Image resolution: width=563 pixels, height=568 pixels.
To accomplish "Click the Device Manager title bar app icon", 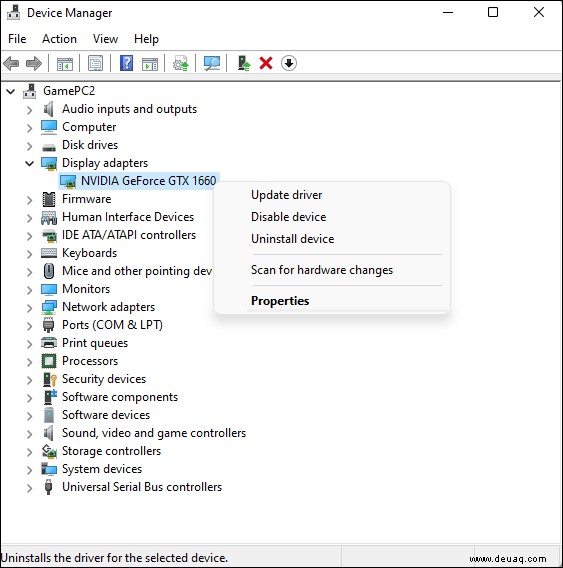I will (x=14, y=13).
